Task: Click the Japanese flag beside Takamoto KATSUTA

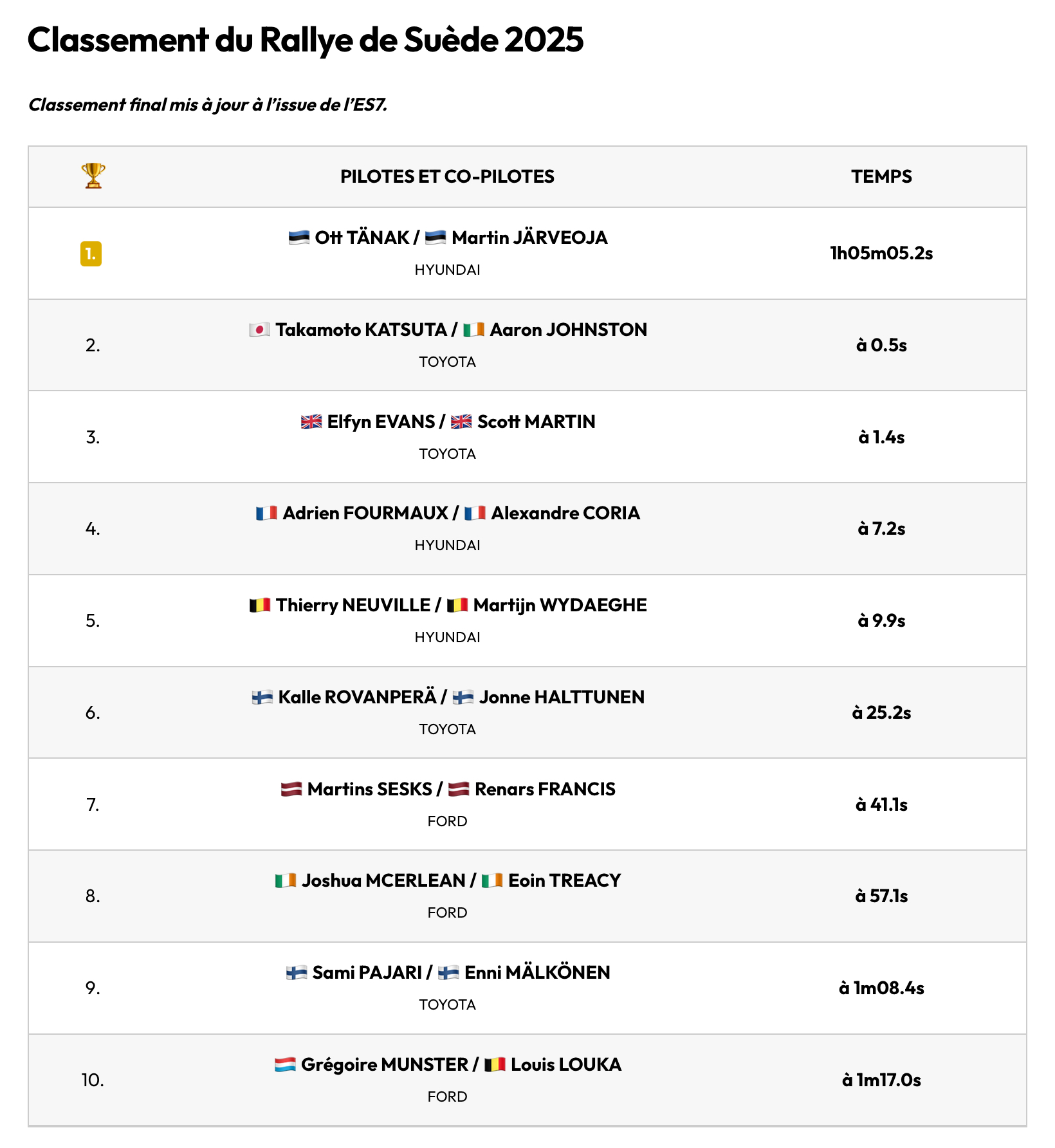Action: click(x=260, y=330)
